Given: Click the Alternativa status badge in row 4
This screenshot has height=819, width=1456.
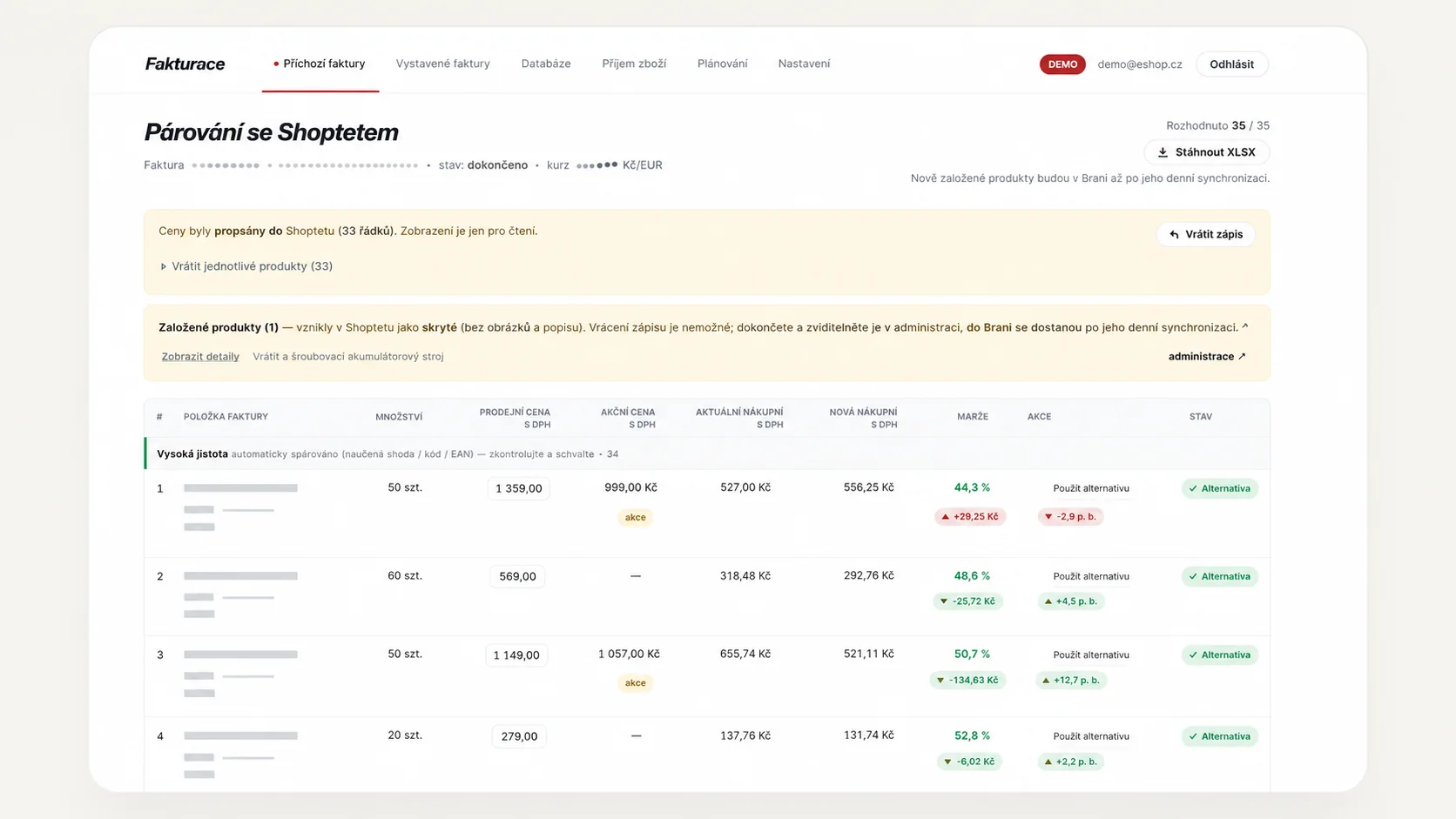Looking at the screenshot, I should [x=1220, y=736].
